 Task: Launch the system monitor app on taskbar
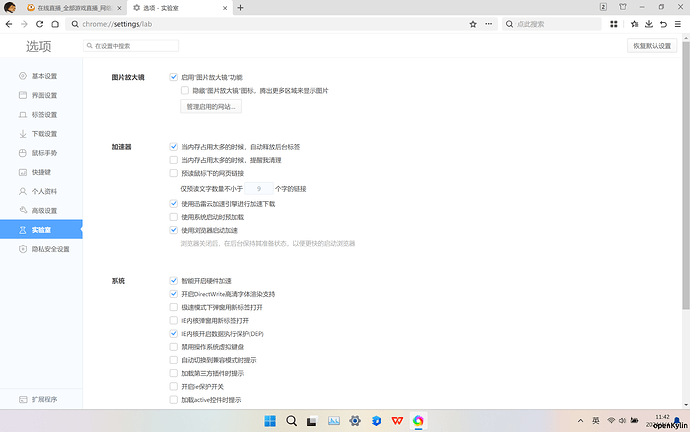(x=334, y=421)
